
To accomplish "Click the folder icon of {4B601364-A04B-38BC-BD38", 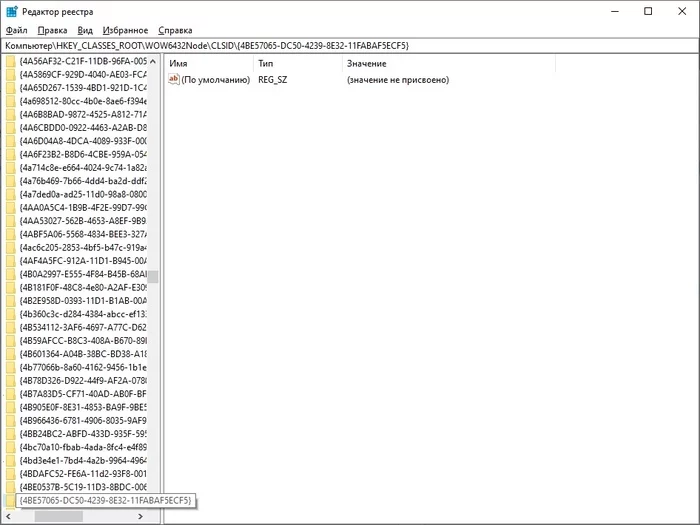I will point(10,353).
